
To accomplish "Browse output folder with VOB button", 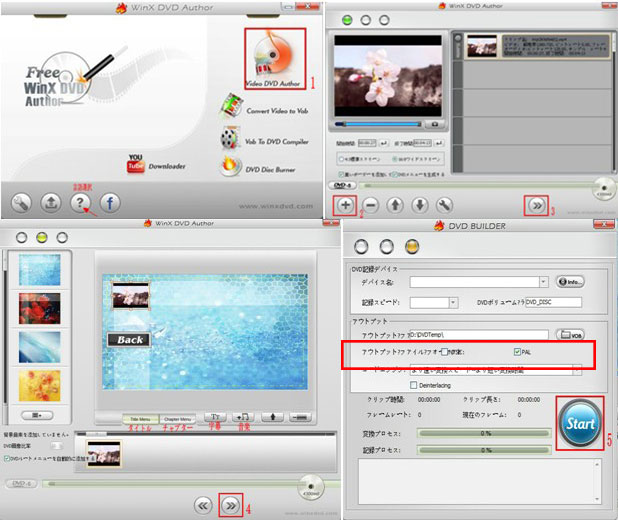I will pyautogui.click(x=570, y=335).
